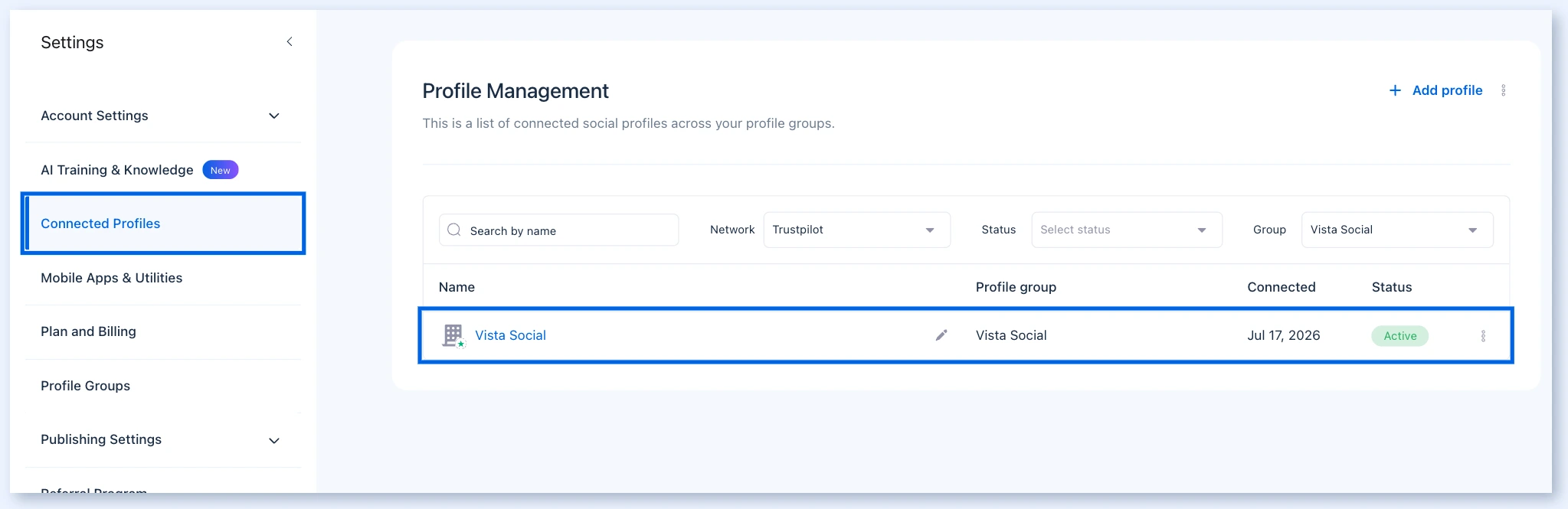Open Profile Groups settings
The height and width of the screenshot is (509, 1568).
[x=86, y=386]
